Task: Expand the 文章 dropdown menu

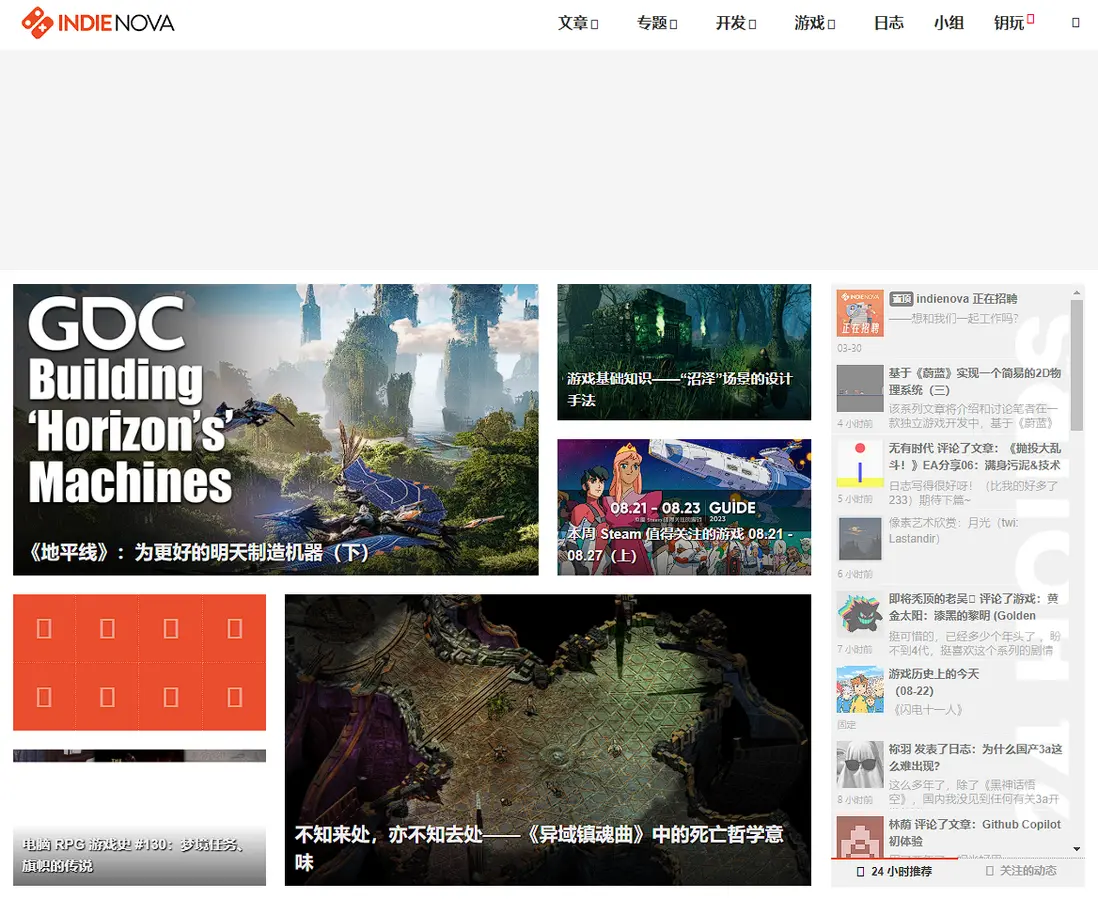Action: 578,23
